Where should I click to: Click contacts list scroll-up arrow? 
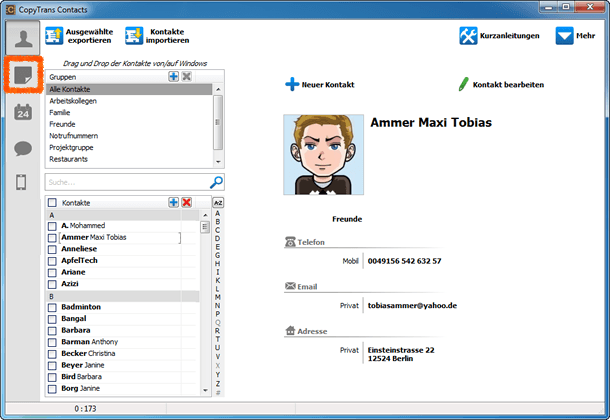point(205,215)
